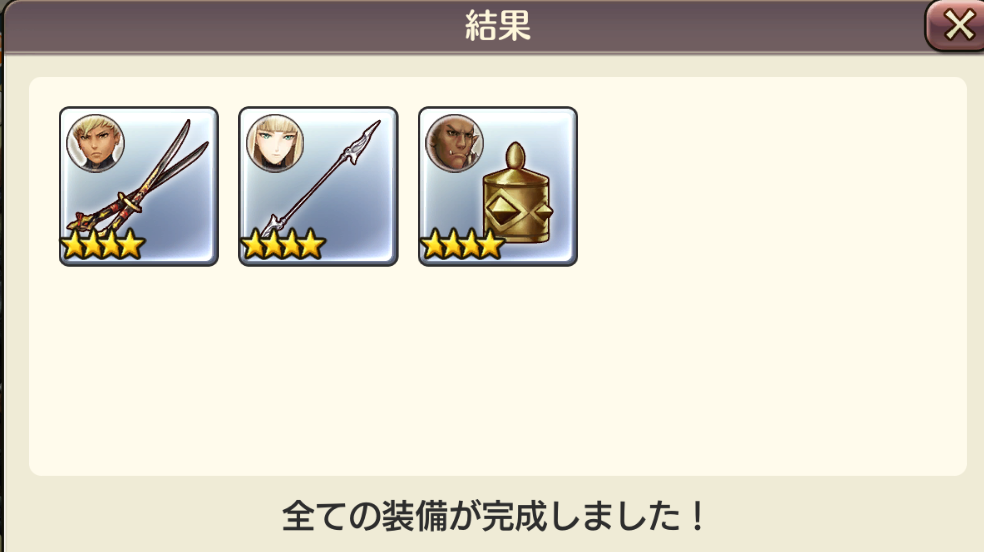This screenshot has width=984, height=552.
Task: Click the star rating on katana card
Action: point(103,245)
